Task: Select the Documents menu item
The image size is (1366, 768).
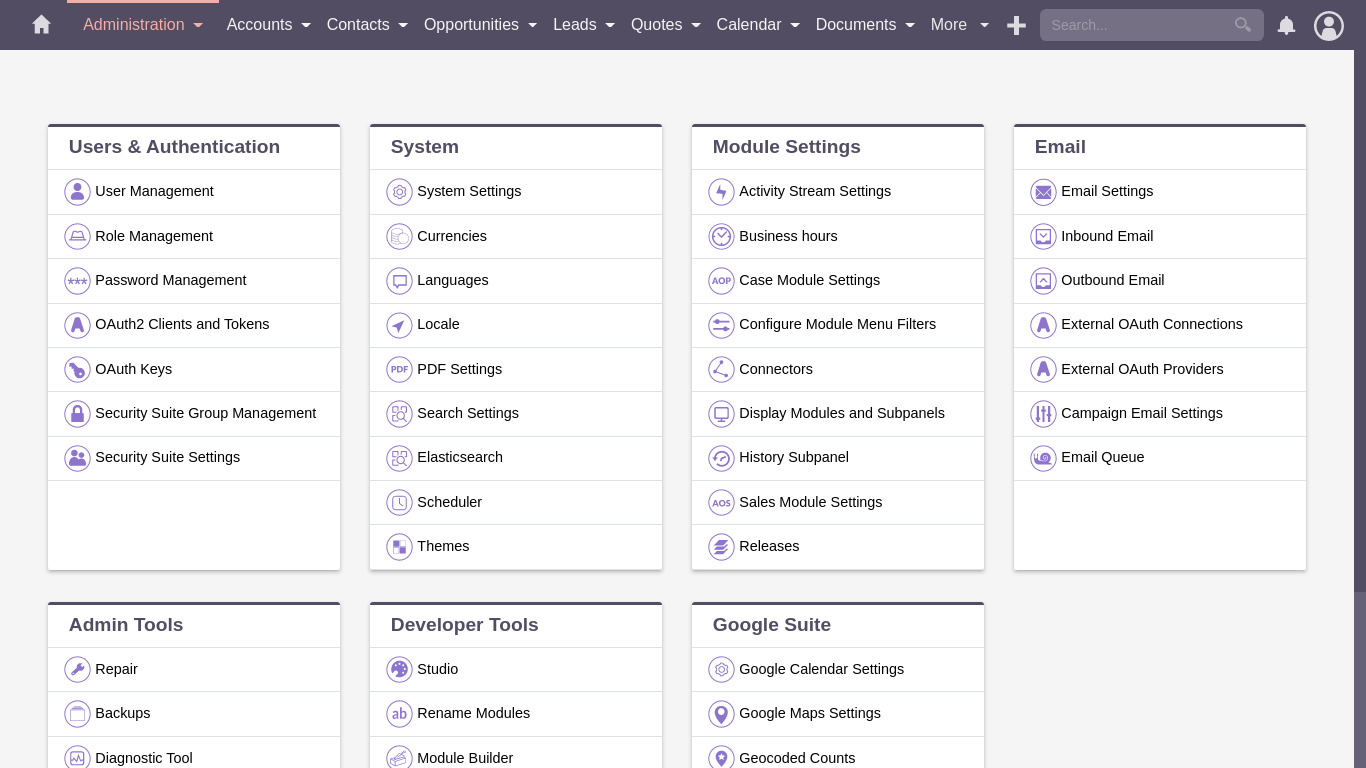Action: click(855, 25)
